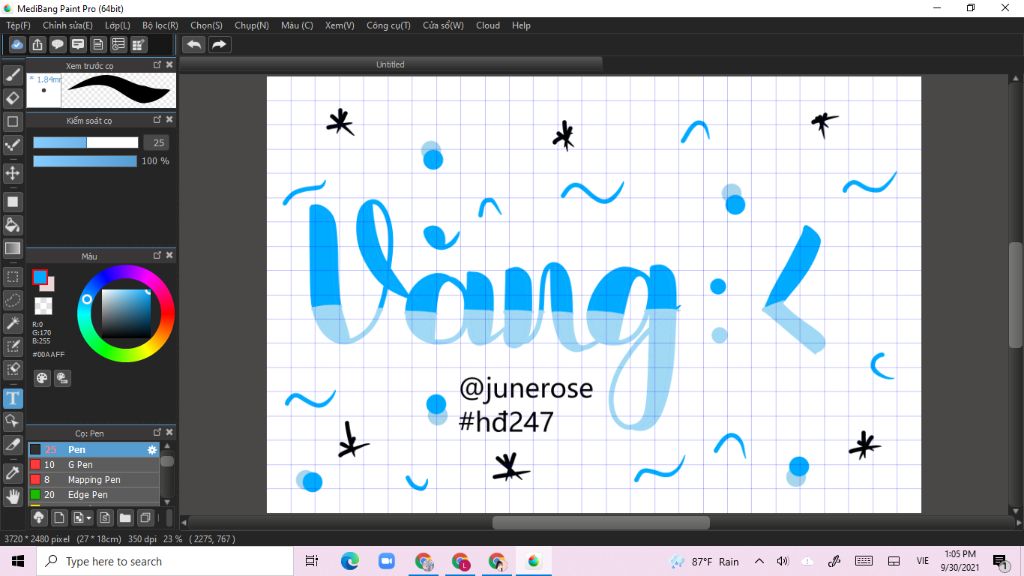The height and width of the screenshot is (576, 1024).
Task: Open the Bộ lọc(R) menu
Action: pos(160,25)
